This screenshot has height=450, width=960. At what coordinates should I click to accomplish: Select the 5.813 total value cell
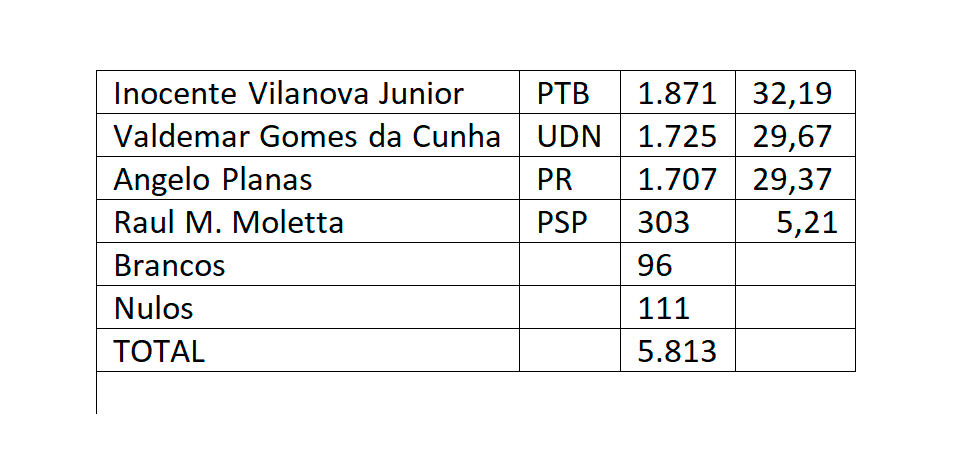[678, 350]
